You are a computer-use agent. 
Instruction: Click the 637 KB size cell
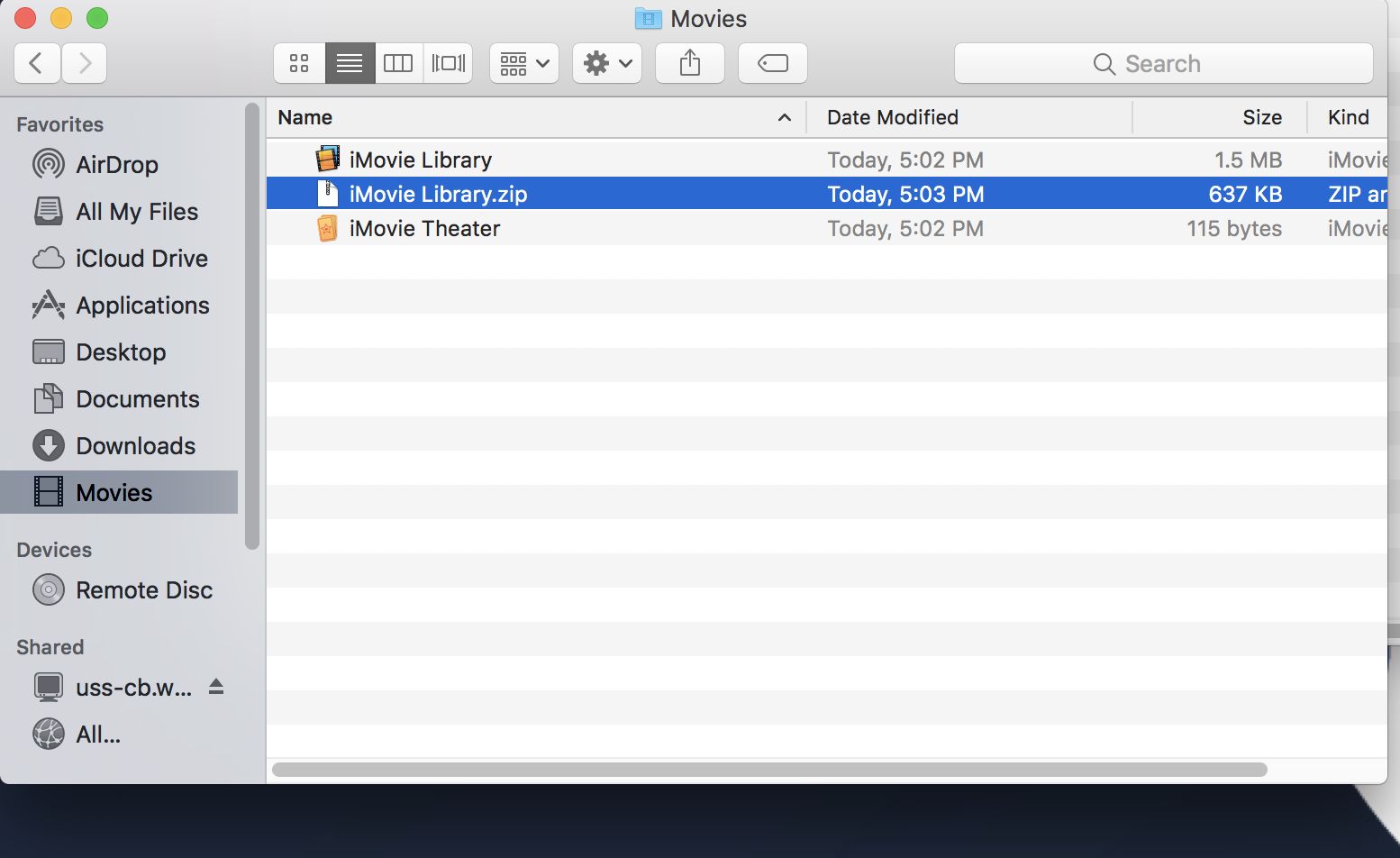(x=1245, y=194)
